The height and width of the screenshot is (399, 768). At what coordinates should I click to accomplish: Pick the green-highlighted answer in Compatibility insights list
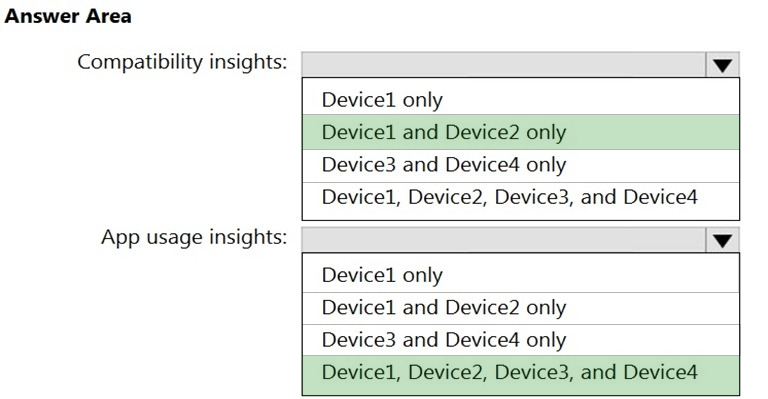[x=521, y=132]
